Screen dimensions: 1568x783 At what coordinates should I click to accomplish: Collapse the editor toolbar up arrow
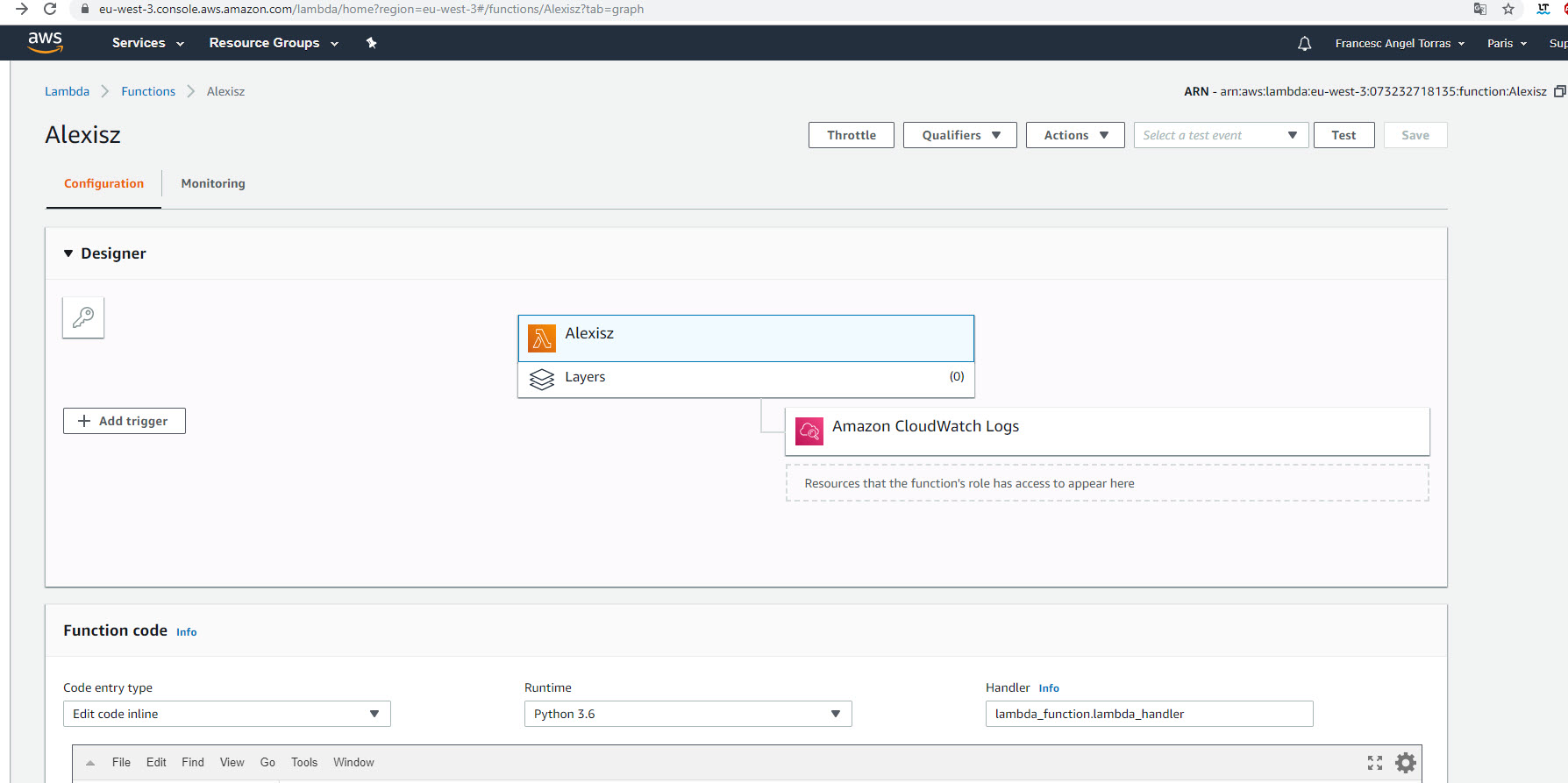pyautogui.click(x=90, y=763)
